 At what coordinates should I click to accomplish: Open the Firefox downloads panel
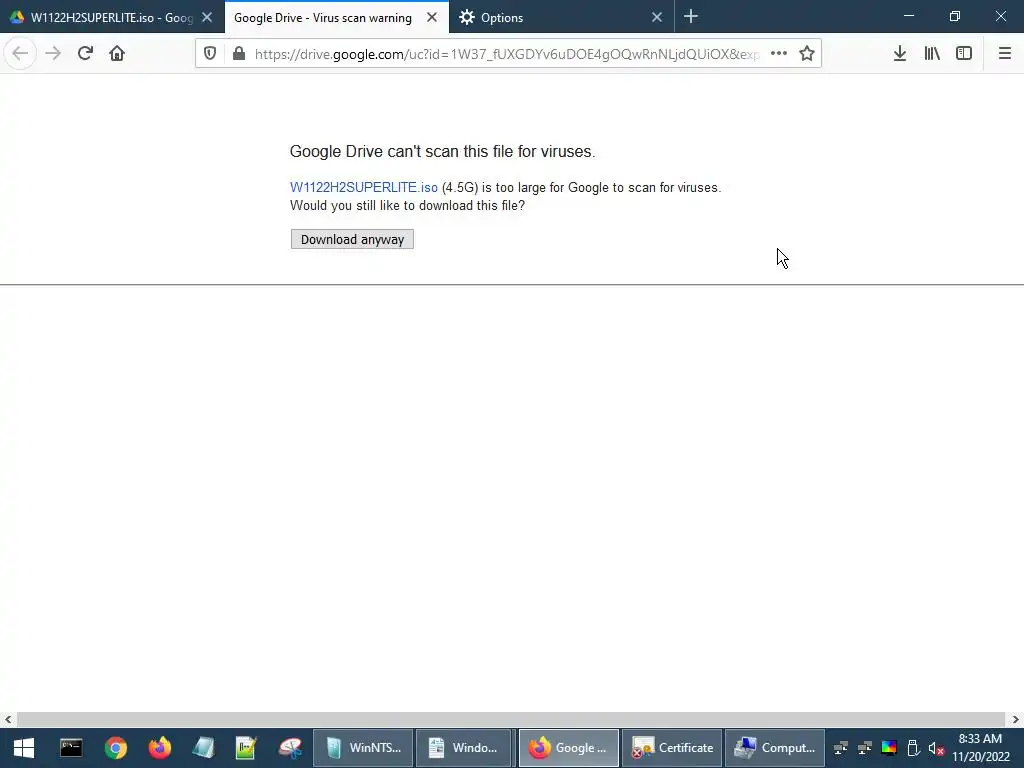click(x=900, y=54)
